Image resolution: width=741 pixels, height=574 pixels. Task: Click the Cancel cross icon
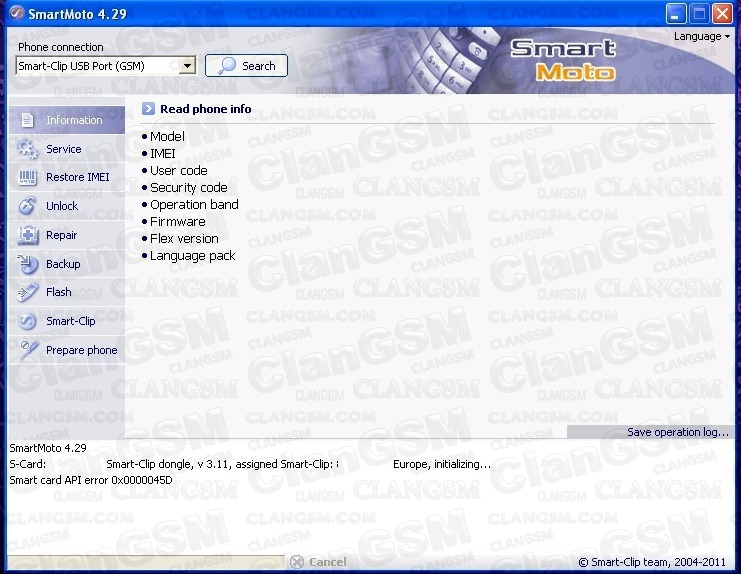tap(297, 562)
